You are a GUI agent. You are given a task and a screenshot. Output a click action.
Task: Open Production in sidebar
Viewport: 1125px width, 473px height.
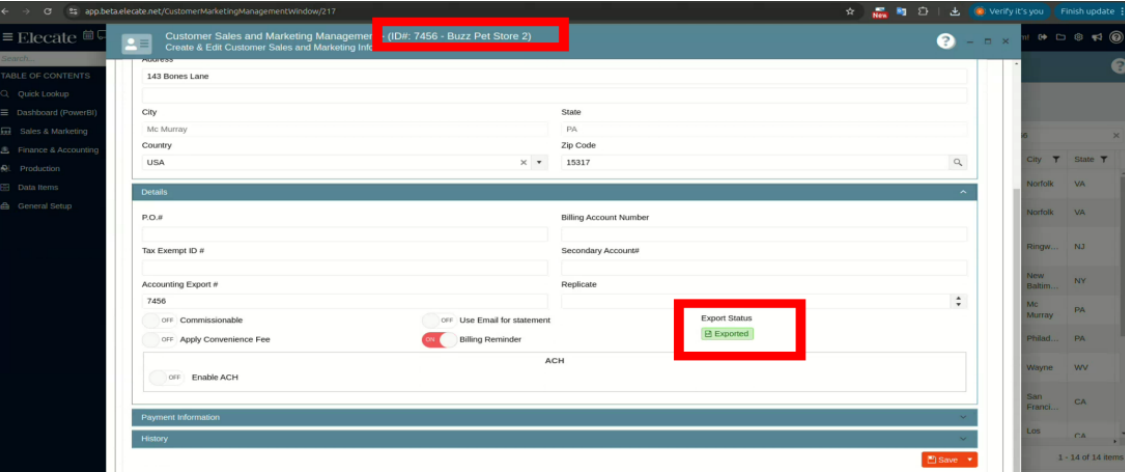39,169
